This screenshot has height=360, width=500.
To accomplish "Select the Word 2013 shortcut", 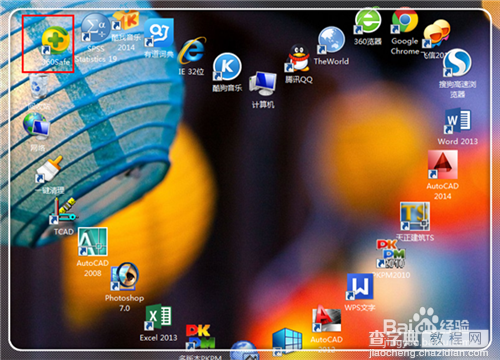I will pyautogui.click(x=458, y=121).
